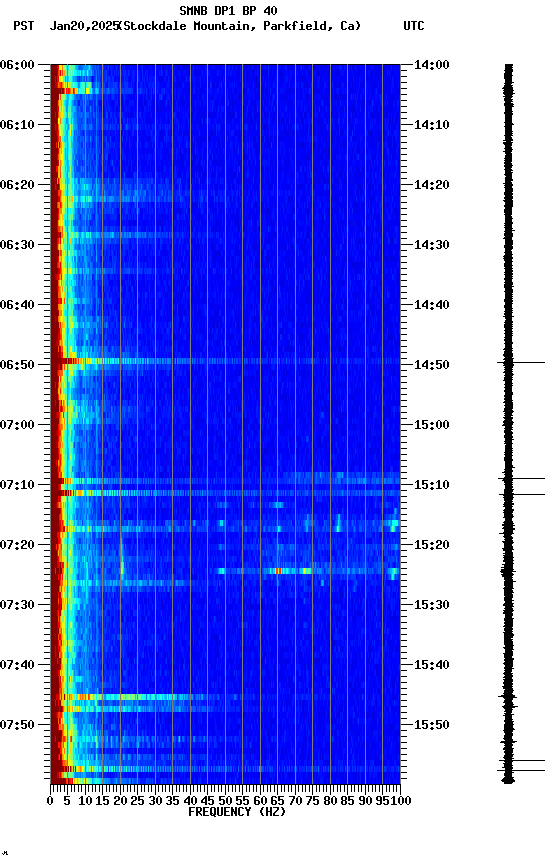Image resolution: width=552 pixels, height=864 pixels.
Task: Click the '06:30' PST time label
Action: pos(17,245)
